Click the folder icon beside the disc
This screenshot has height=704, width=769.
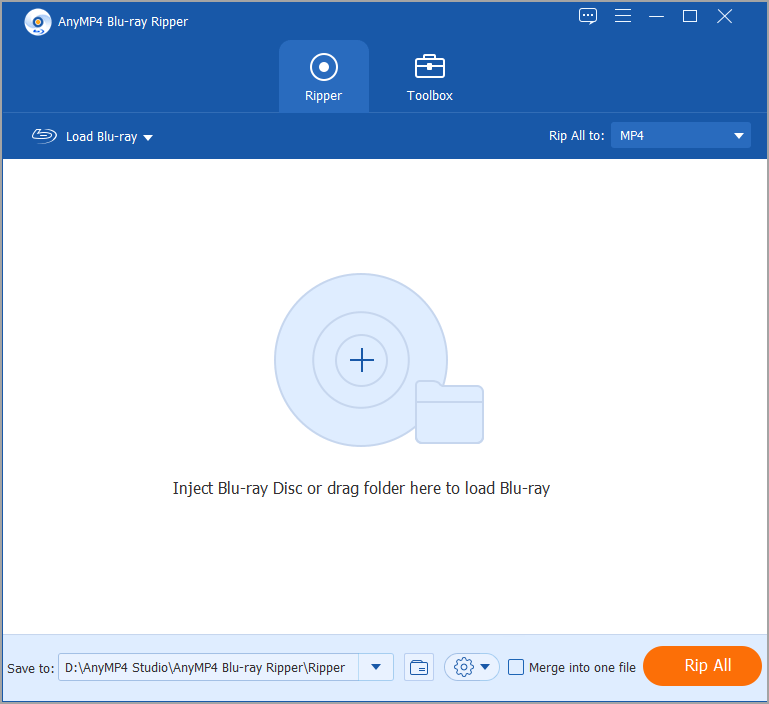pyautogui.click(x=449, y=412)
